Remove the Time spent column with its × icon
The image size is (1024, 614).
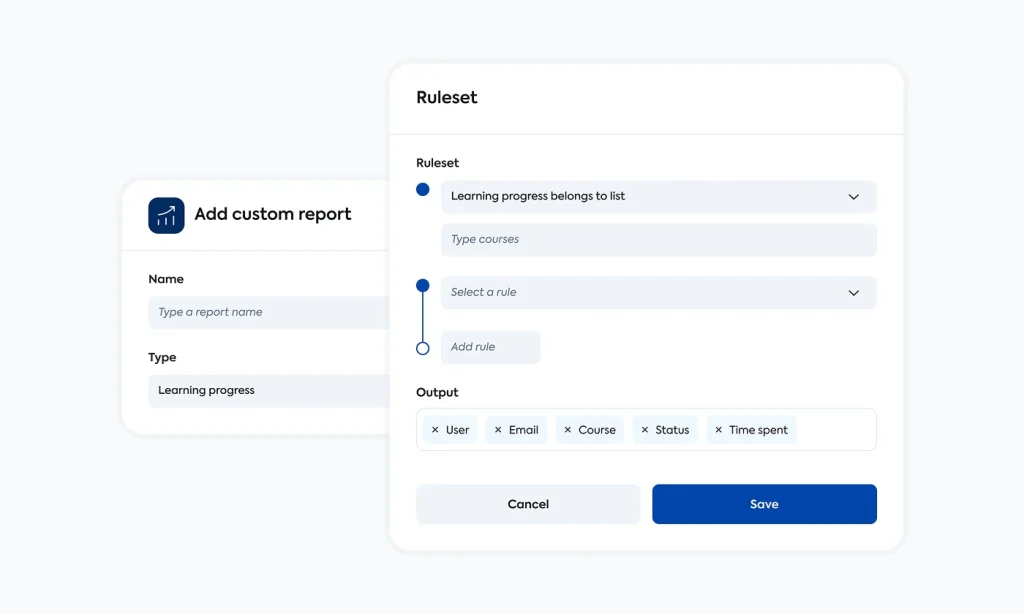717,429
